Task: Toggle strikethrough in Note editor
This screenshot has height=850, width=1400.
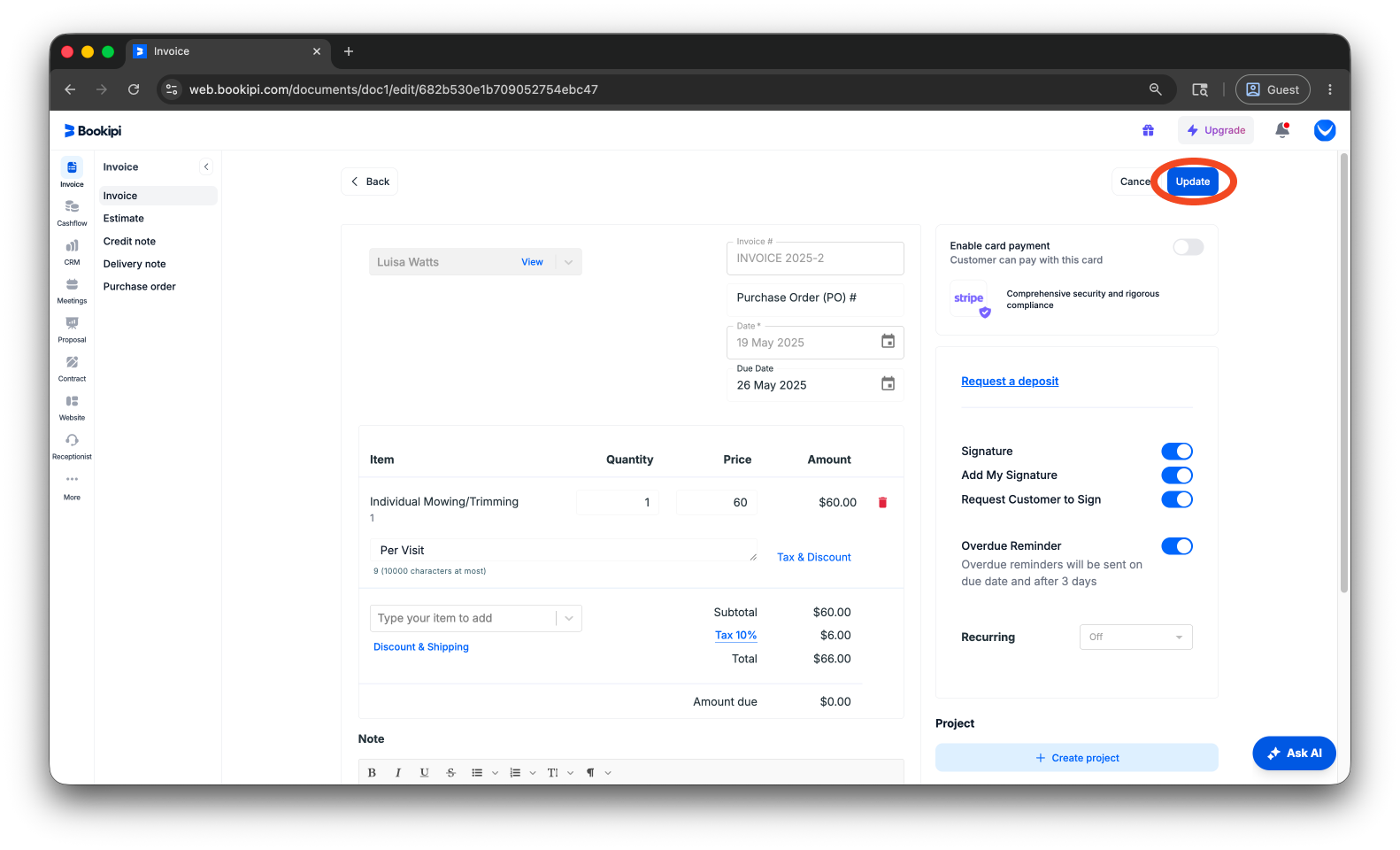Action: tap(450, 773)
